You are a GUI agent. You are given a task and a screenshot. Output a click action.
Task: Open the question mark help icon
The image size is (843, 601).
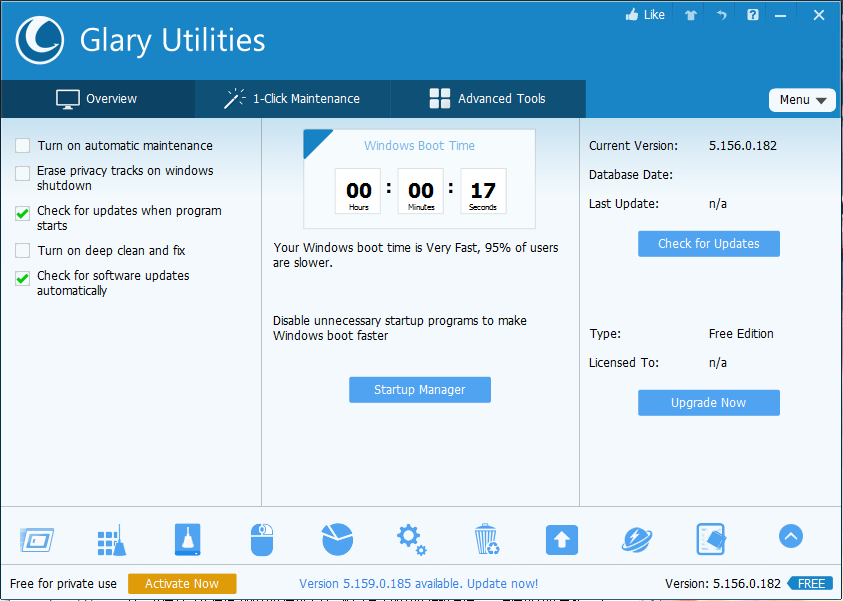[x=753, y=15]
